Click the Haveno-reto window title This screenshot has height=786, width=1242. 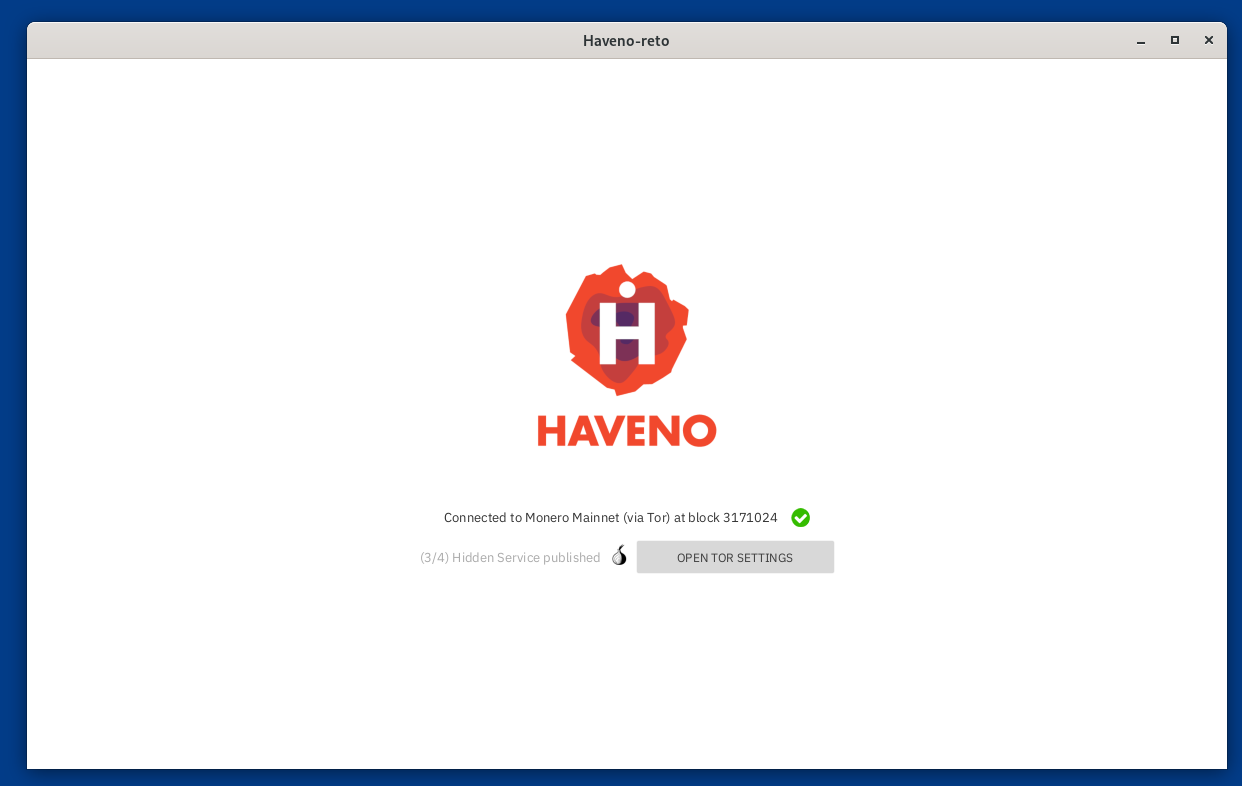(x=626, y=41)
